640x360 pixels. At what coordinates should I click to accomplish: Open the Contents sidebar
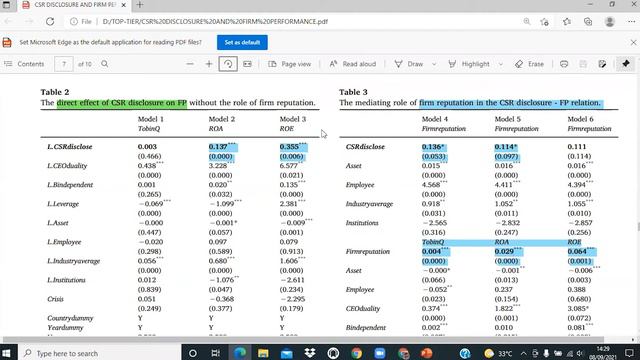24,64
